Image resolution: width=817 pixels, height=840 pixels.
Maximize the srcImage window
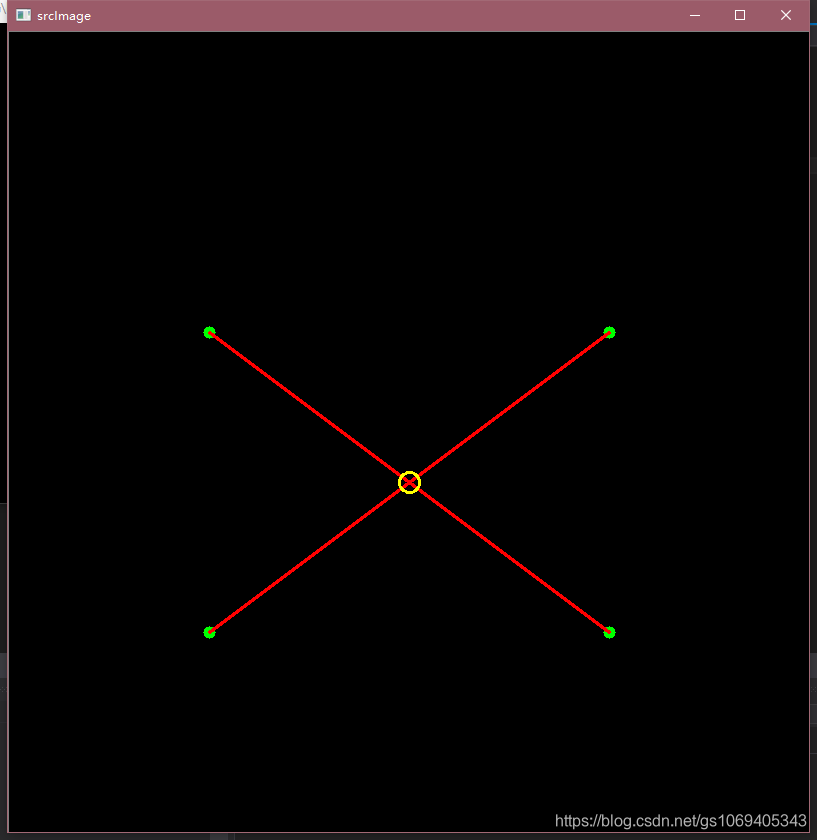740,15
